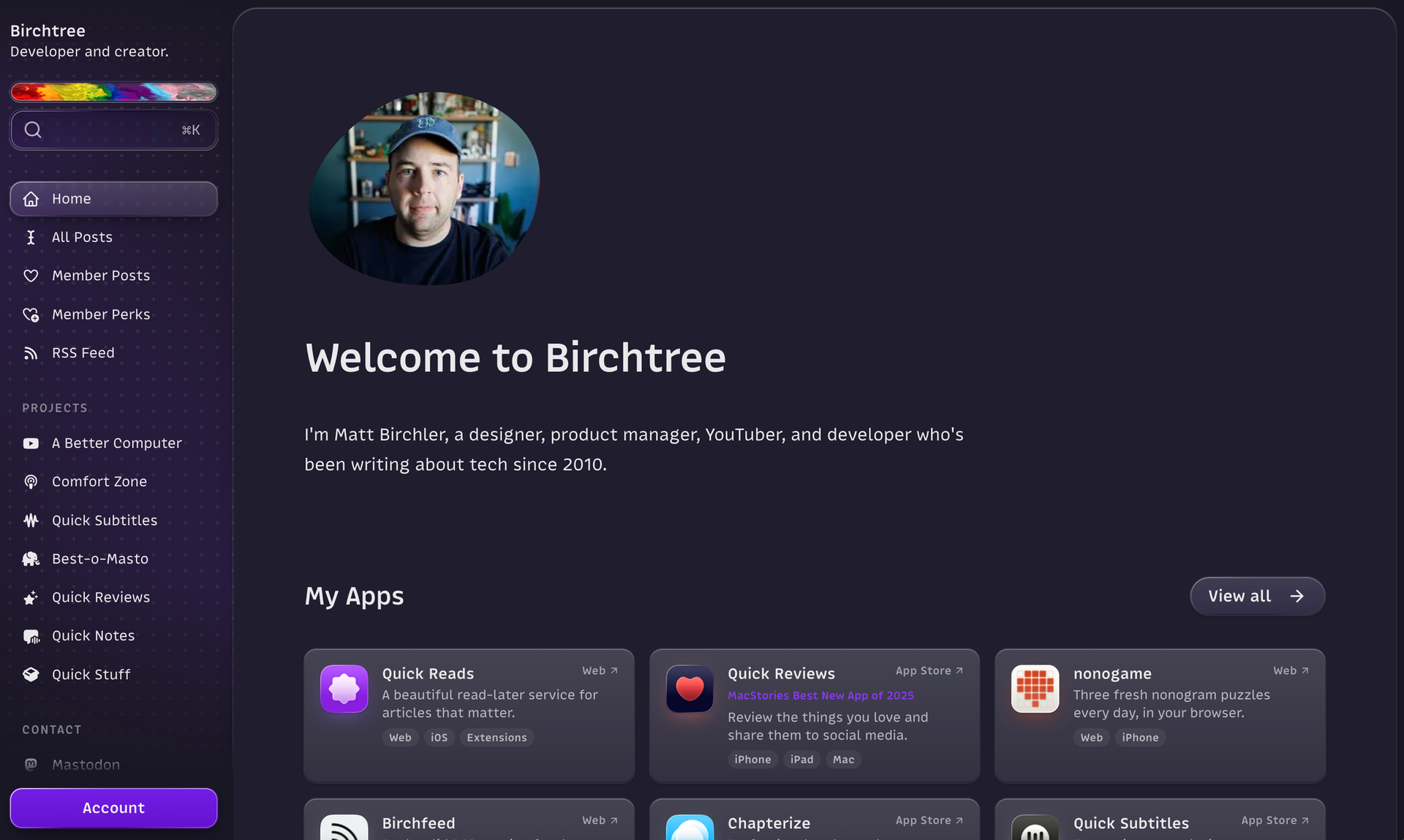This screenshot has height=840, width=1404.
Task: Click the All Posts text-cursor icon
Action: point(31,237)
